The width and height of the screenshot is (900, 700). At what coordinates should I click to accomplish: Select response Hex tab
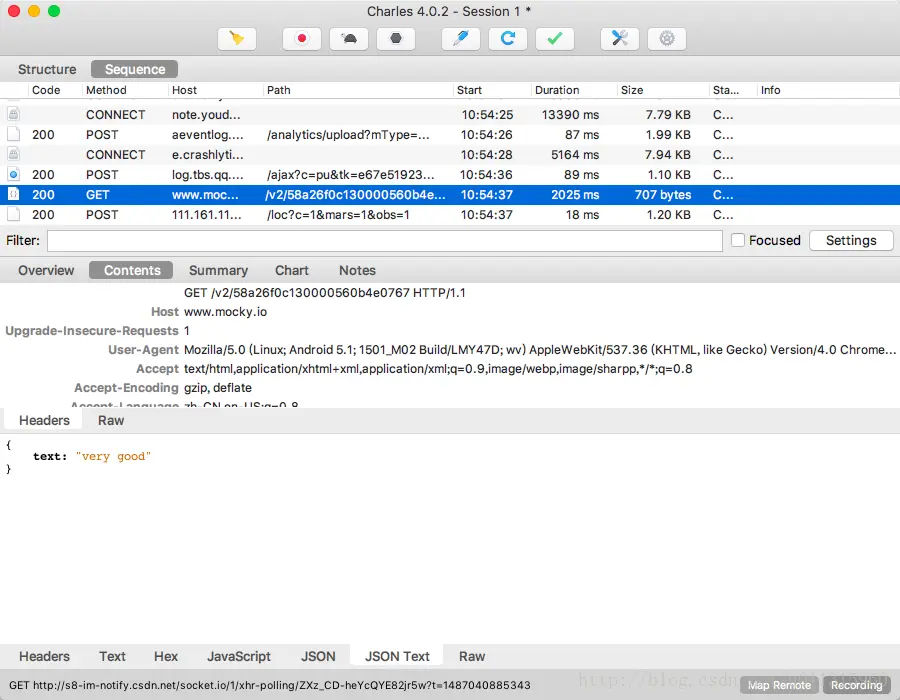[x=166, y=656]
